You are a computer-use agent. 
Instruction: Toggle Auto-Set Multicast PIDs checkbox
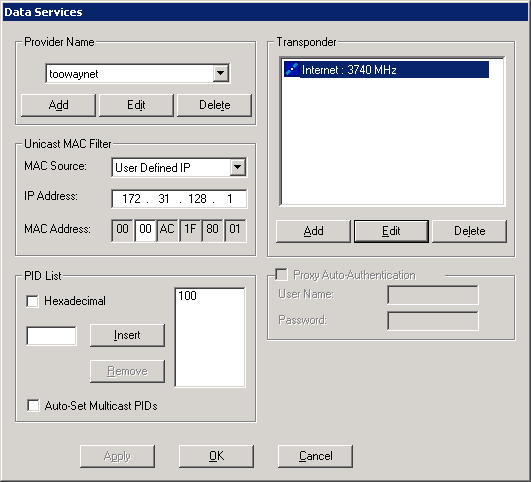pos(33,405)
